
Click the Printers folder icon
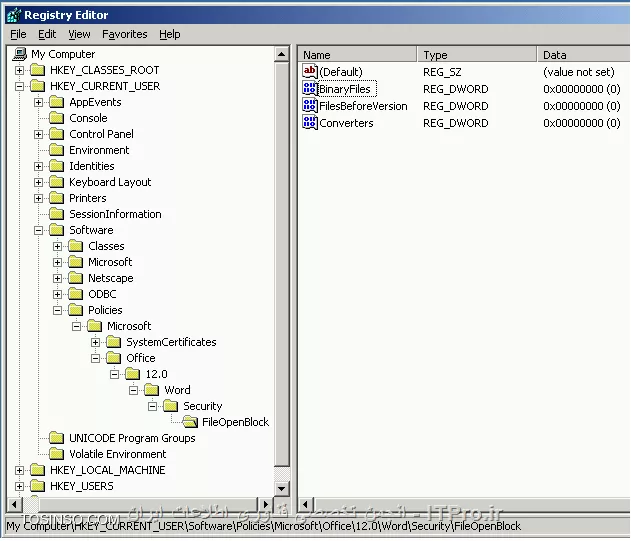[57, 198]
